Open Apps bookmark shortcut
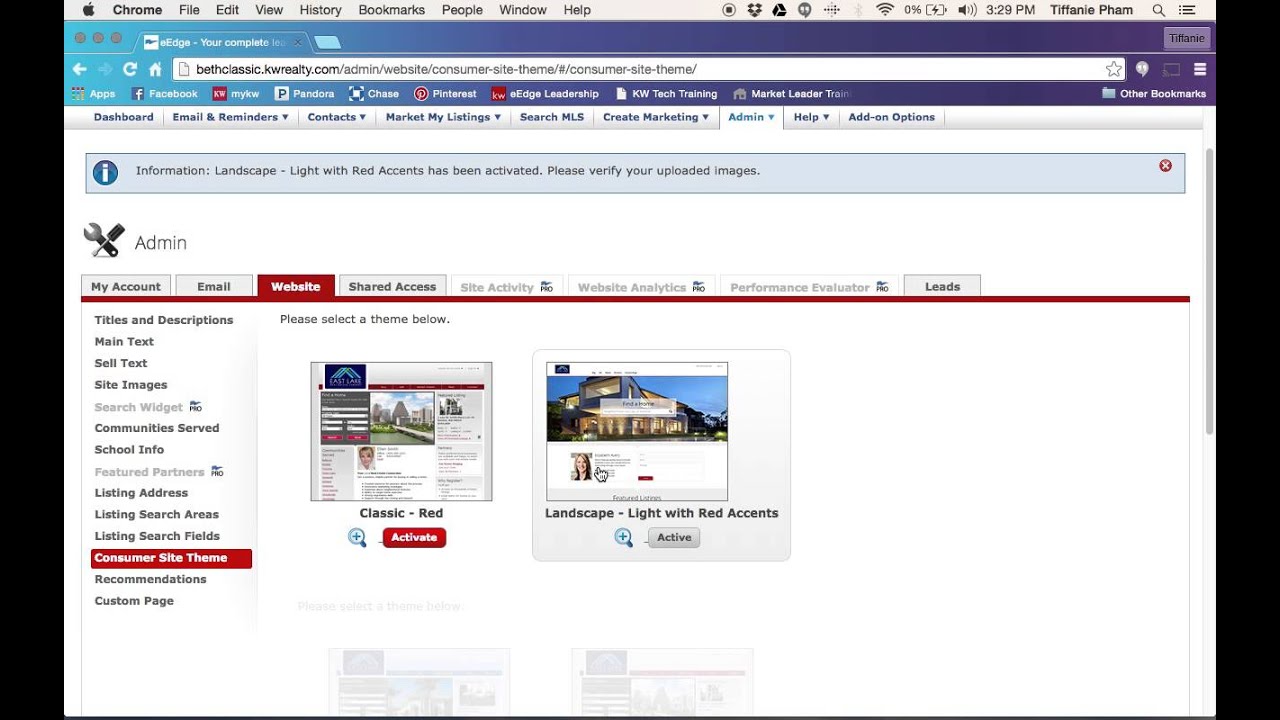This screenshot has width=1280, height=720. [x=93, y=94]
